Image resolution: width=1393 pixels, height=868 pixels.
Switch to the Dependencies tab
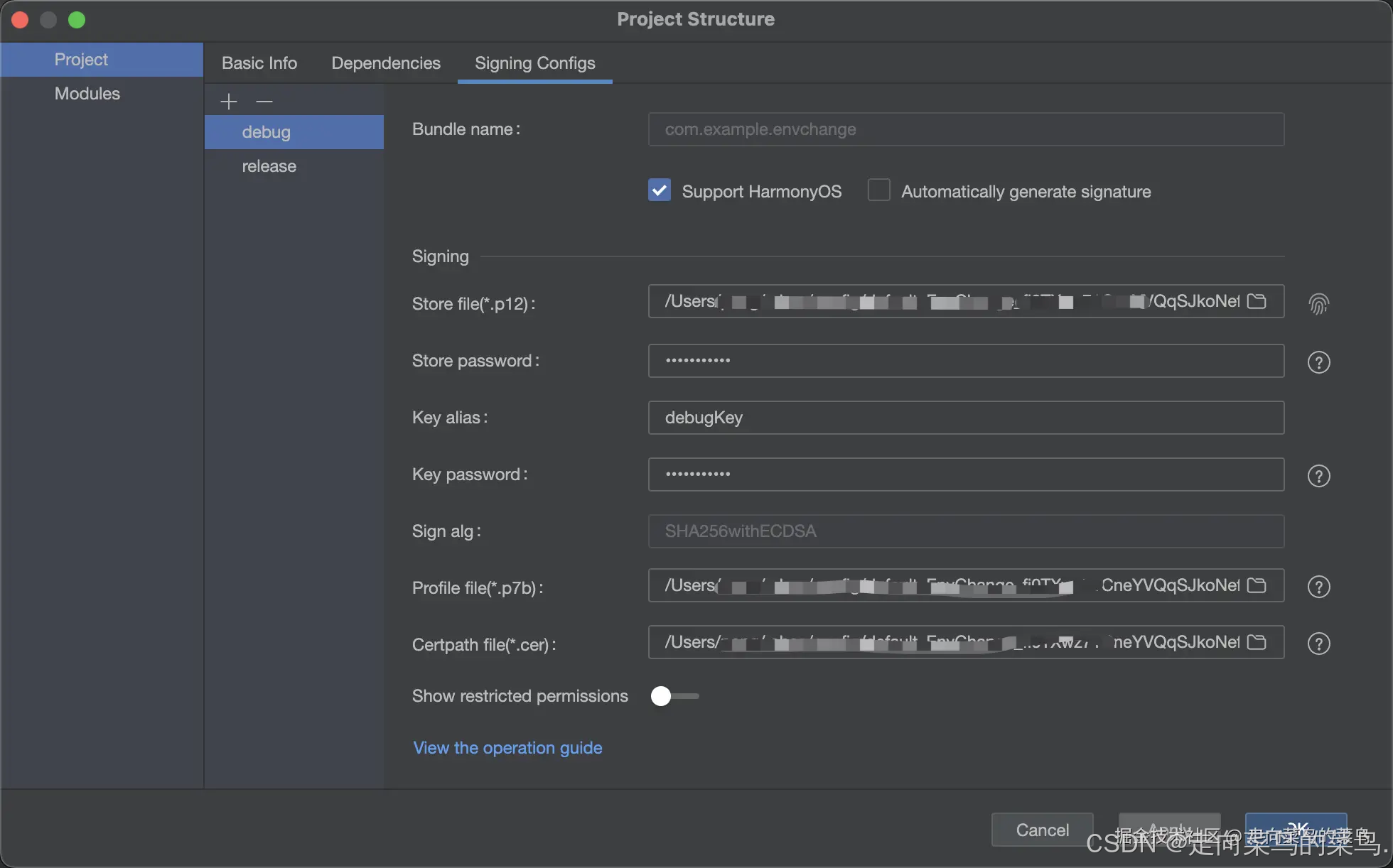pos(386,63)
